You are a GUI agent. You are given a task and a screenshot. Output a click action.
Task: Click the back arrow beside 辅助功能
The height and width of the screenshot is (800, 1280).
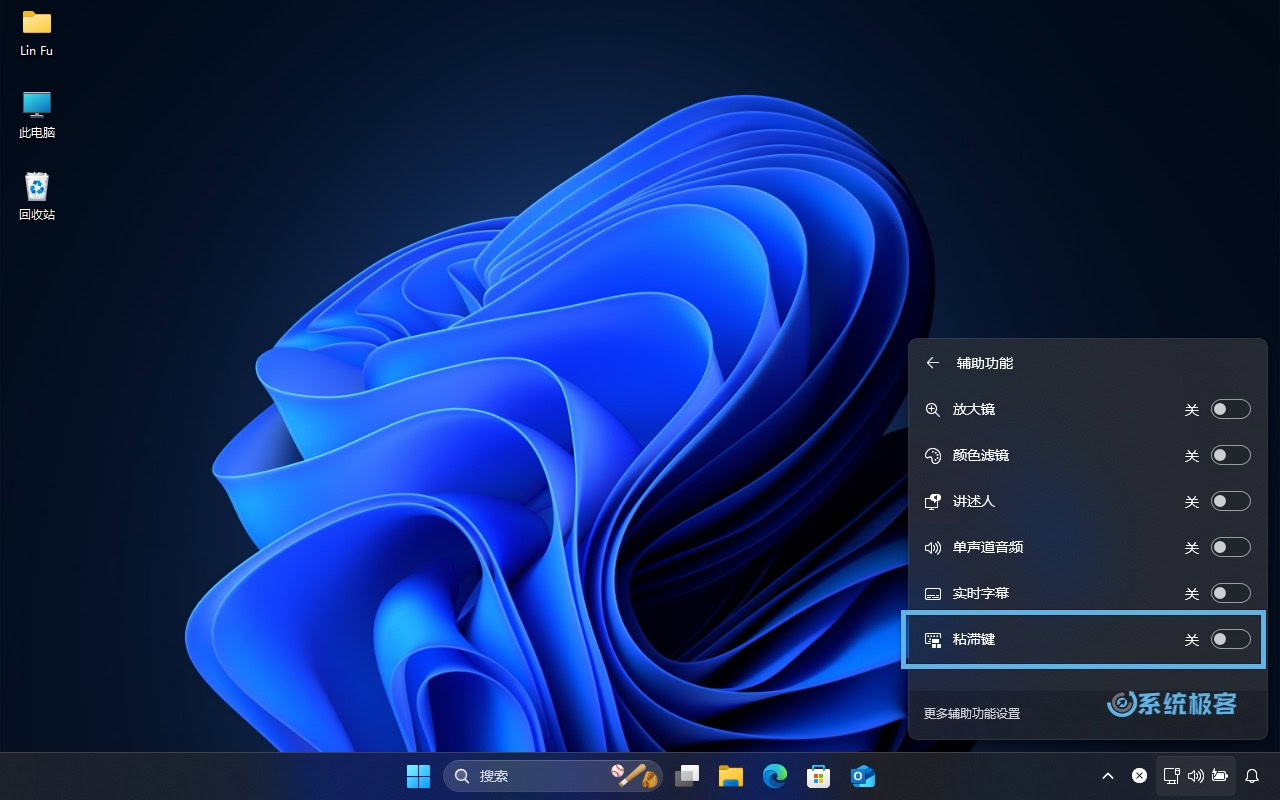(933, 363)
